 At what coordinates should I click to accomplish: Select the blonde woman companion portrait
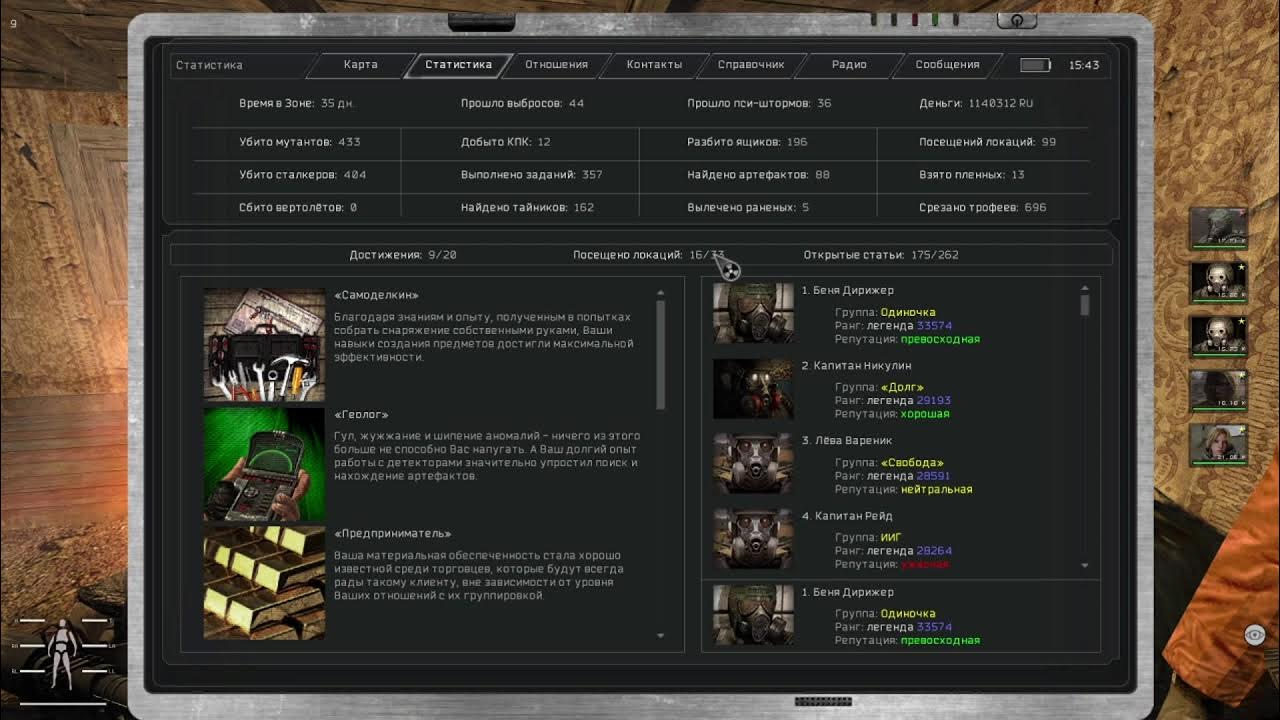pos(1218,444)
